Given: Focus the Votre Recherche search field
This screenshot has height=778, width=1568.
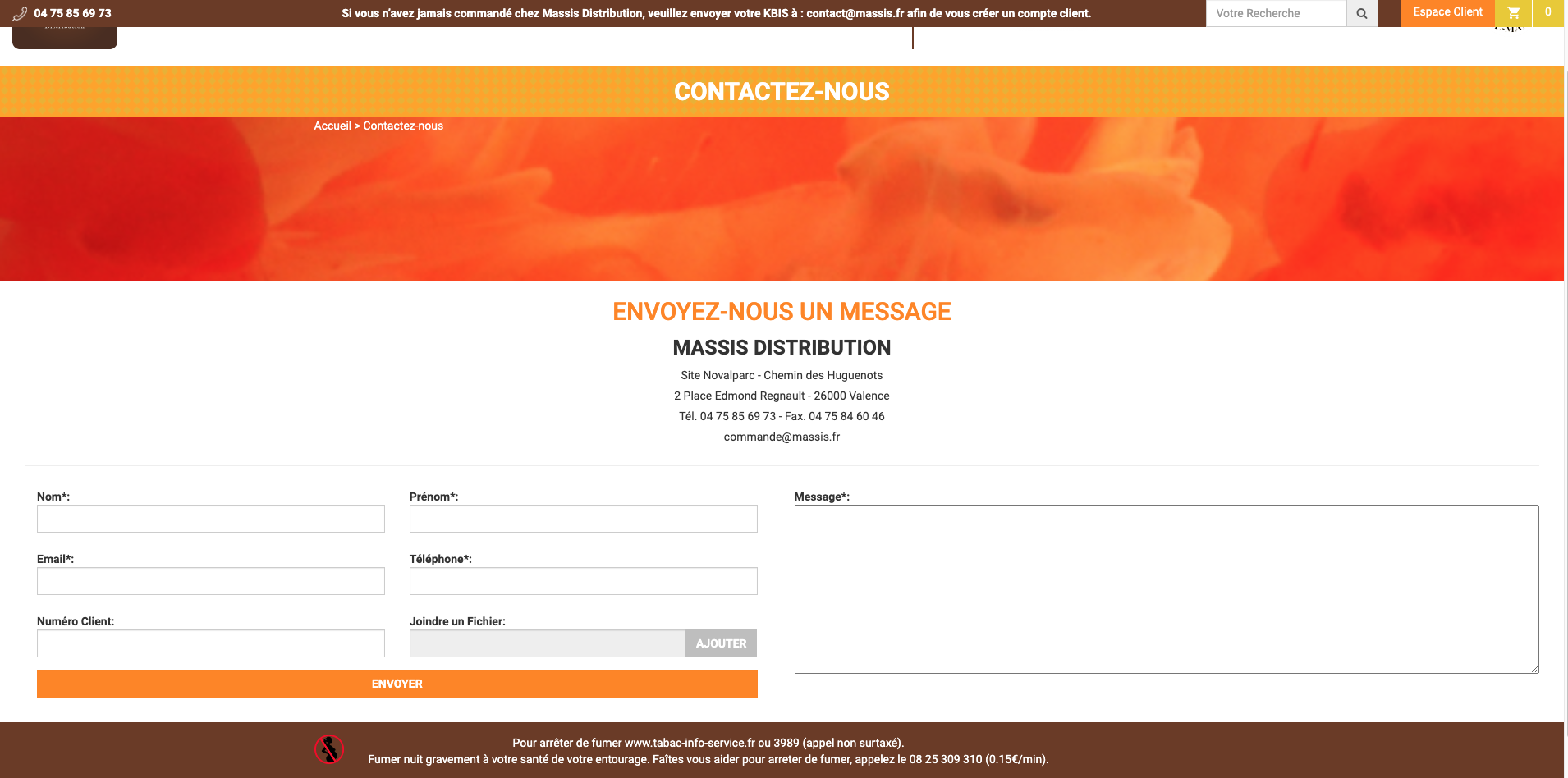Looking at the screenshot, I should coord(1276,13).
